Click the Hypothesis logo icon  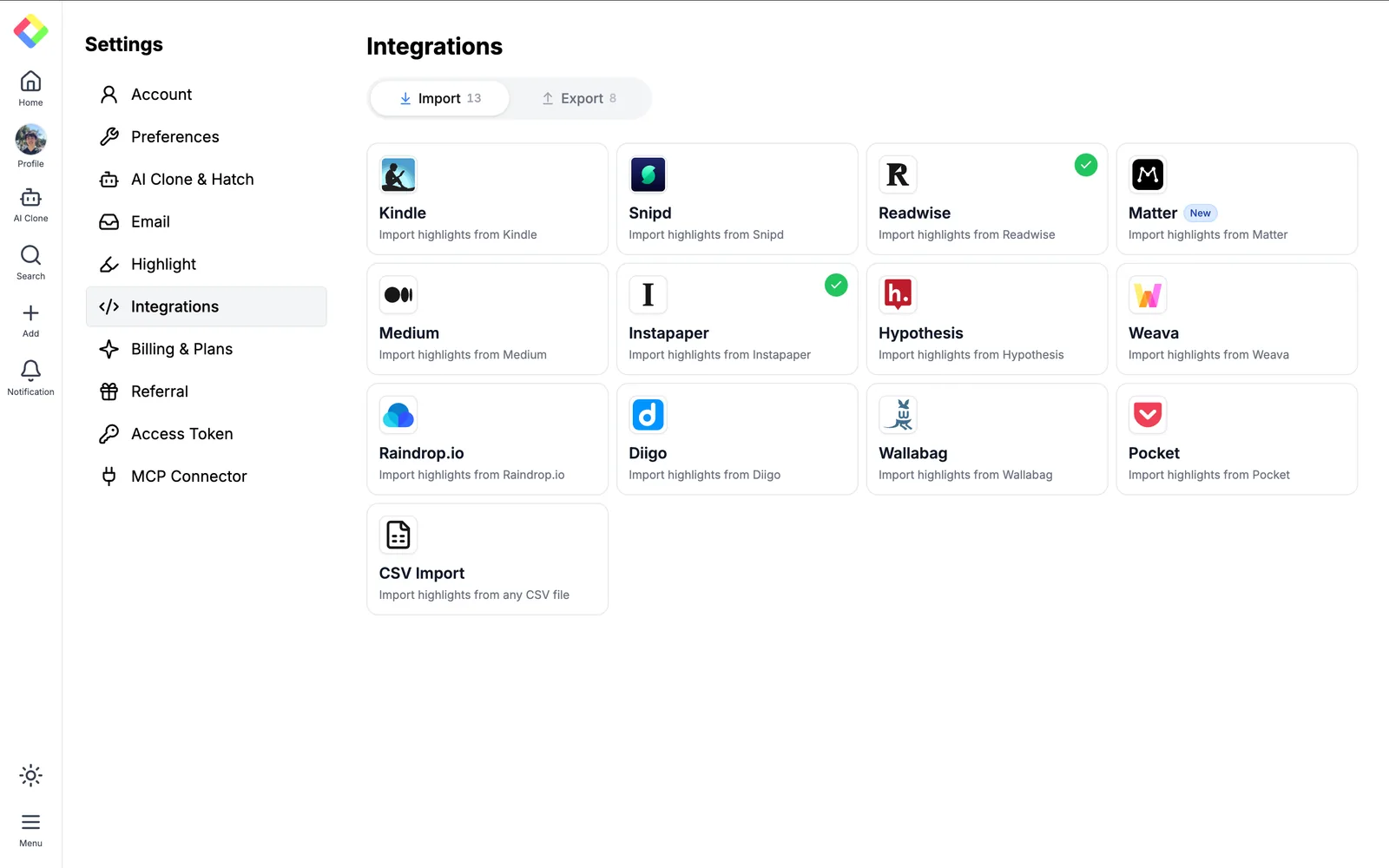tap(898, 295)
